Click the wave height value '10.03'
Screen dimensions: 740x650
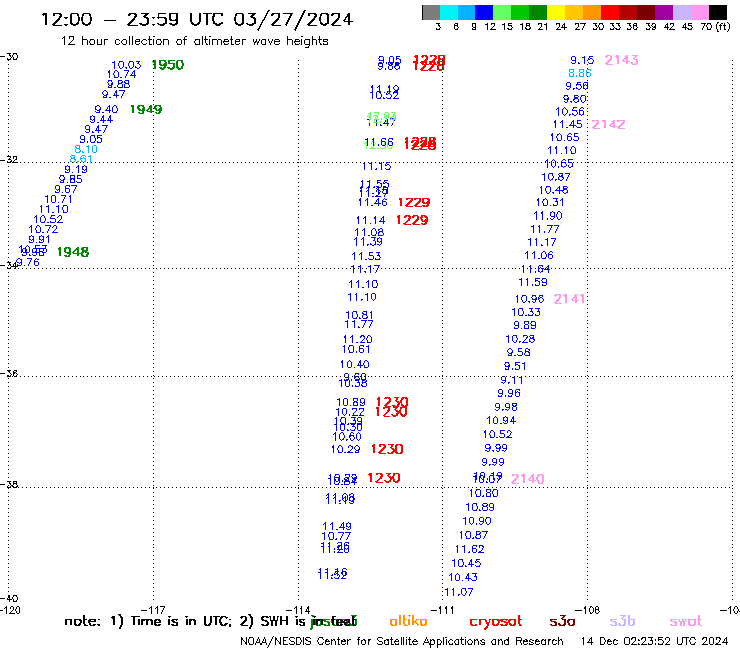126,65
